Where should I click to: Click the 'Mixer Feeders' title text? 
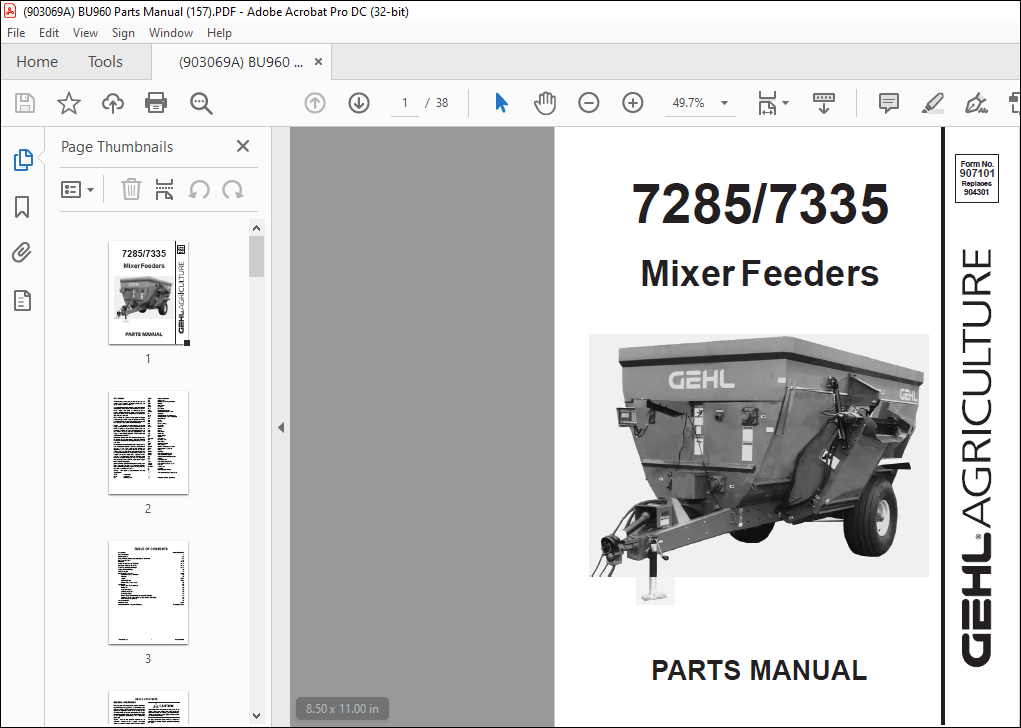(x=760, y=273)
